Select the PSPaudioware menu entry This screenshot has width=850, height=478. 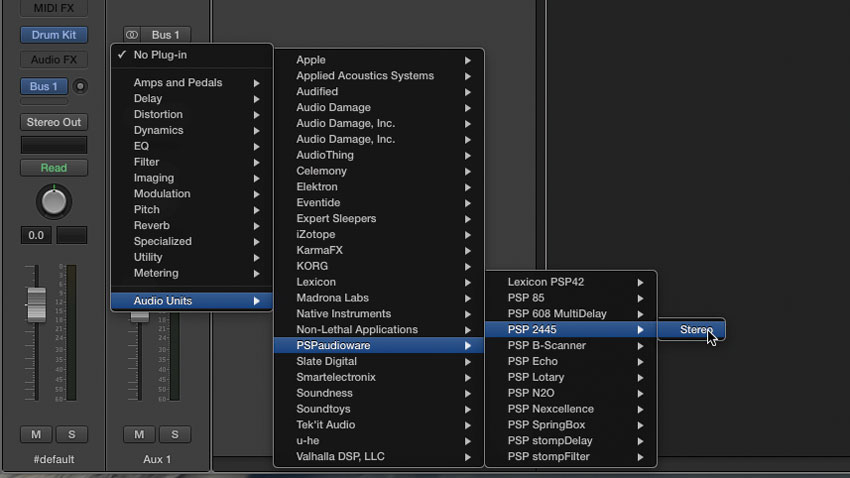point(379,345)
